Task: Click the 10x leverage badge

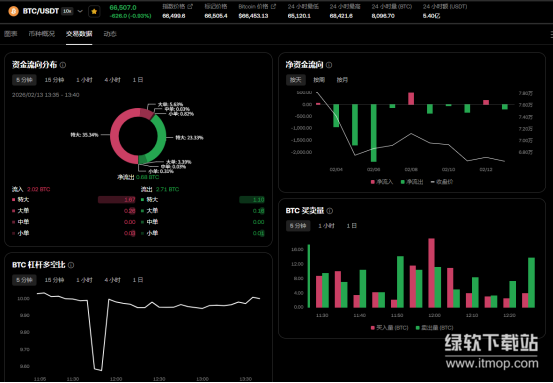Action: tap(67, 11)
